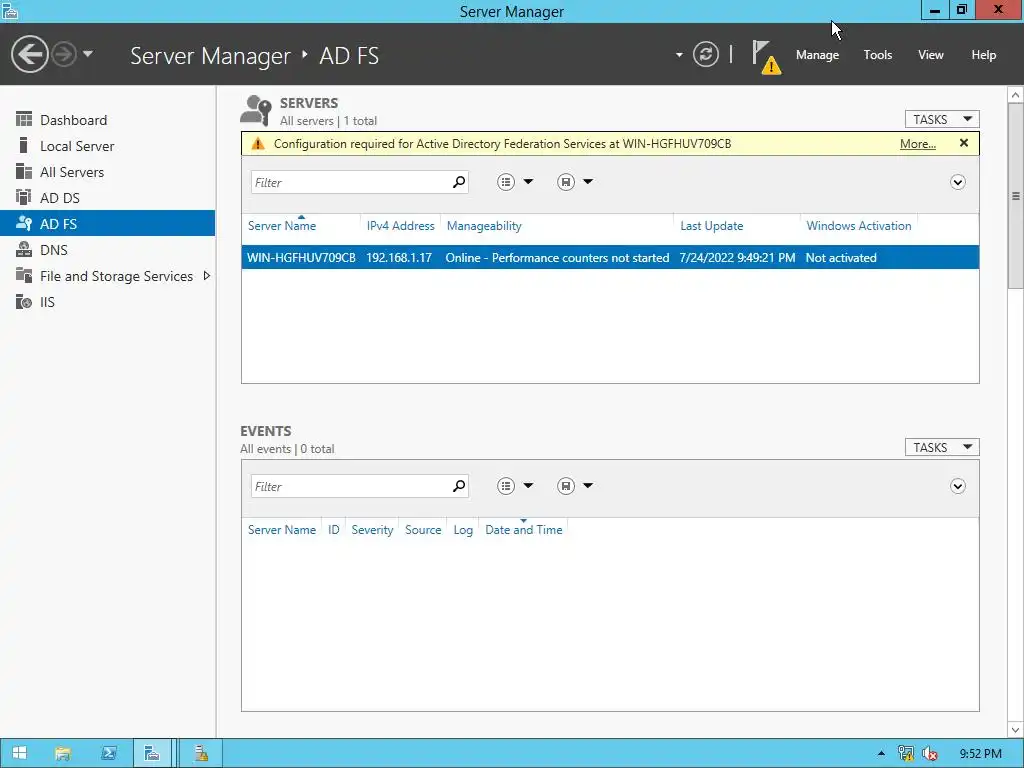Select the WIN-HGFHUV709CB server row

click(x=610, y=257)
